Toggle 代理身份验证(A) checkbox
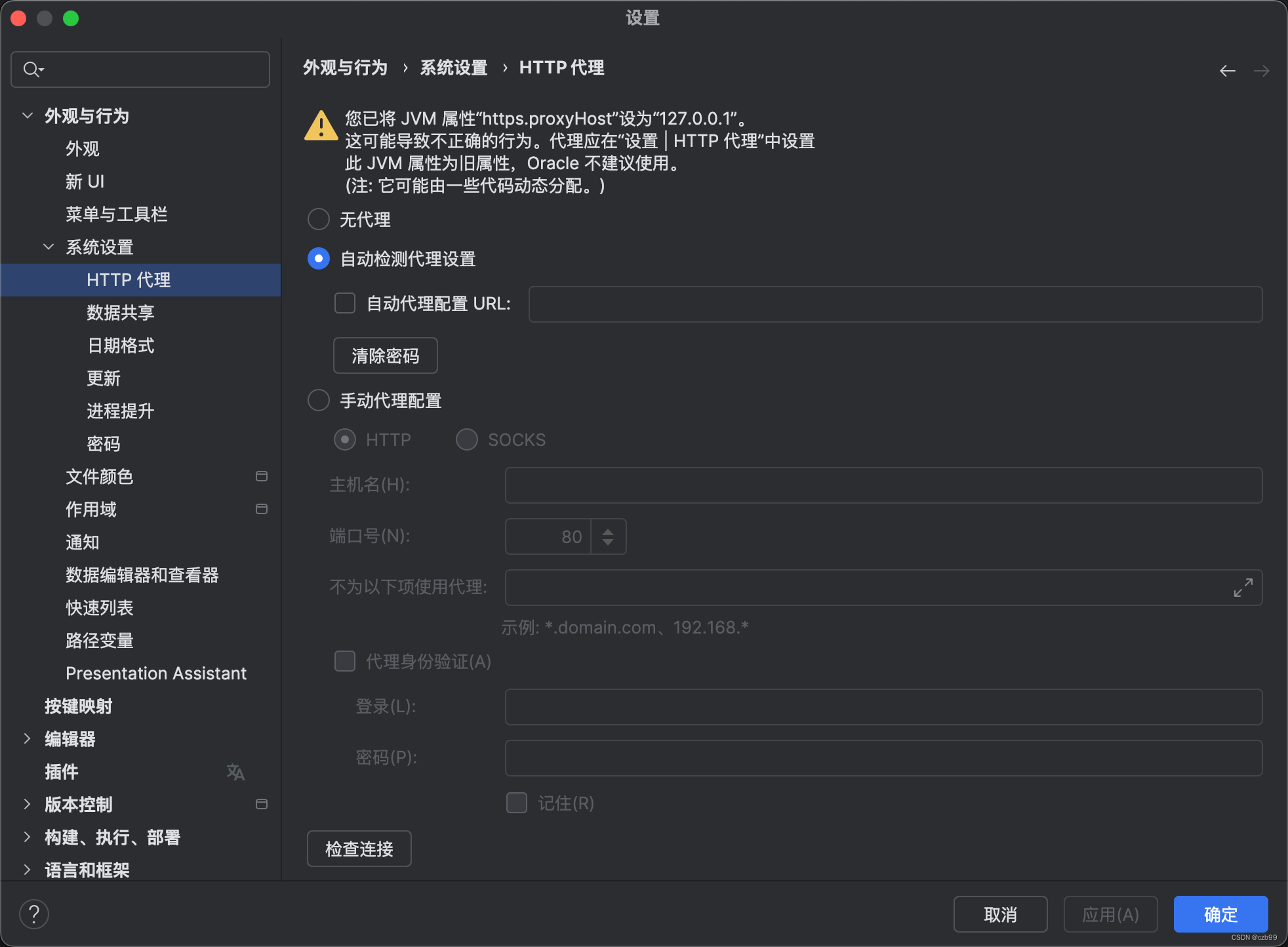 [345, 661]
